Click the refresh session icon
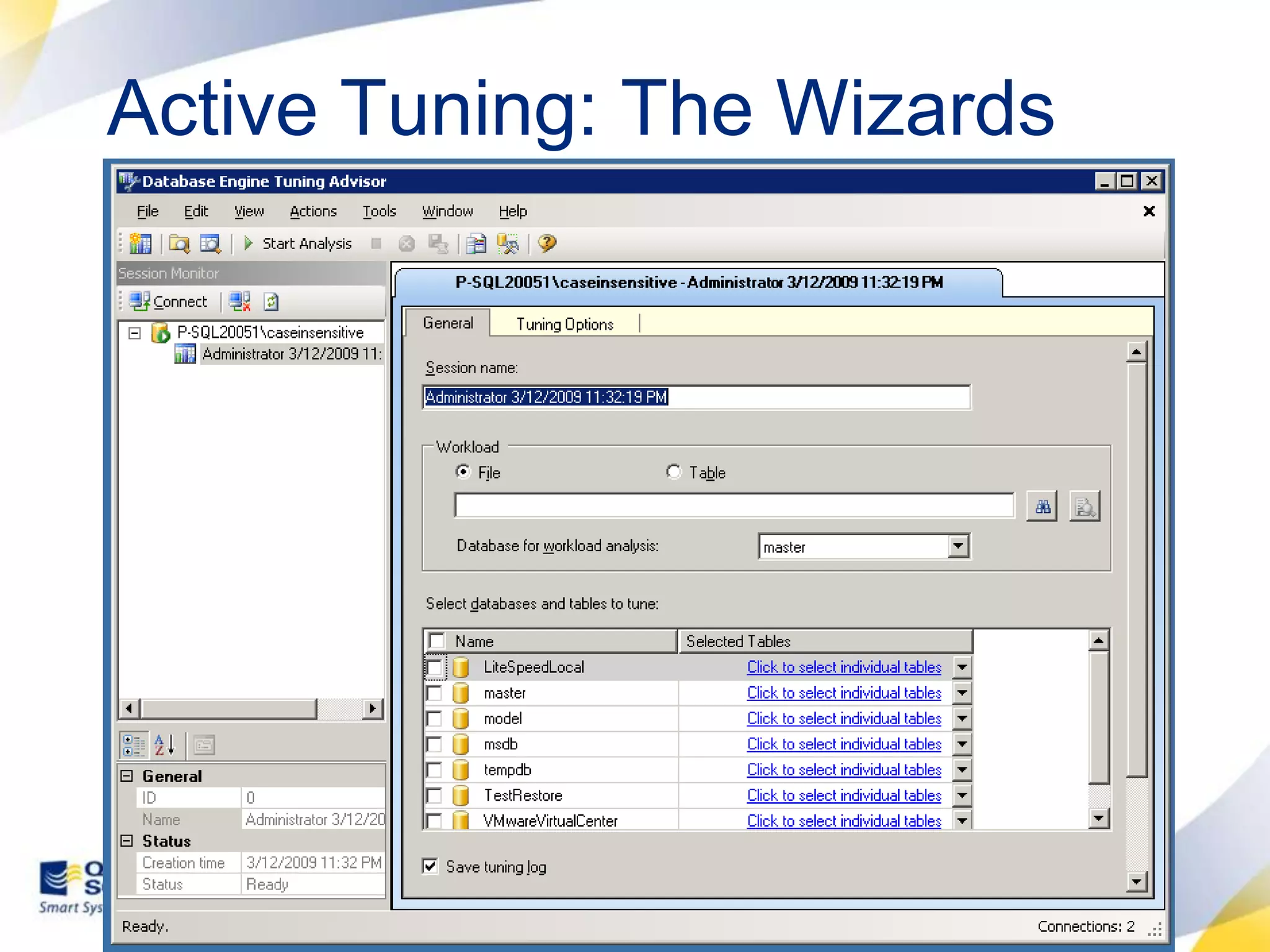 tap(271, 302)
